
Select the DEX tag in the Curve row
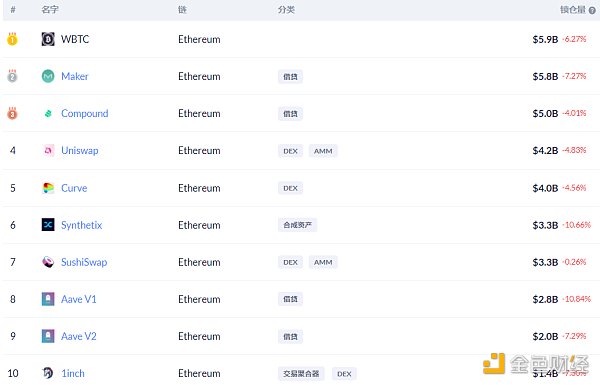(290, 188)
